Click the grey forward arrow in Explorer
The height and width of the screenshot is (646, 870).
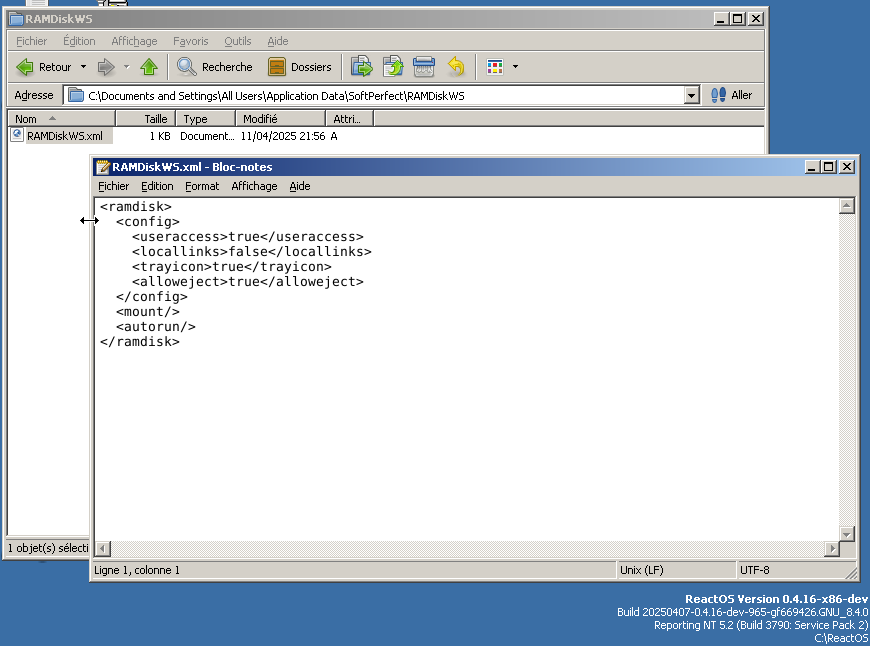coord(106,67)
